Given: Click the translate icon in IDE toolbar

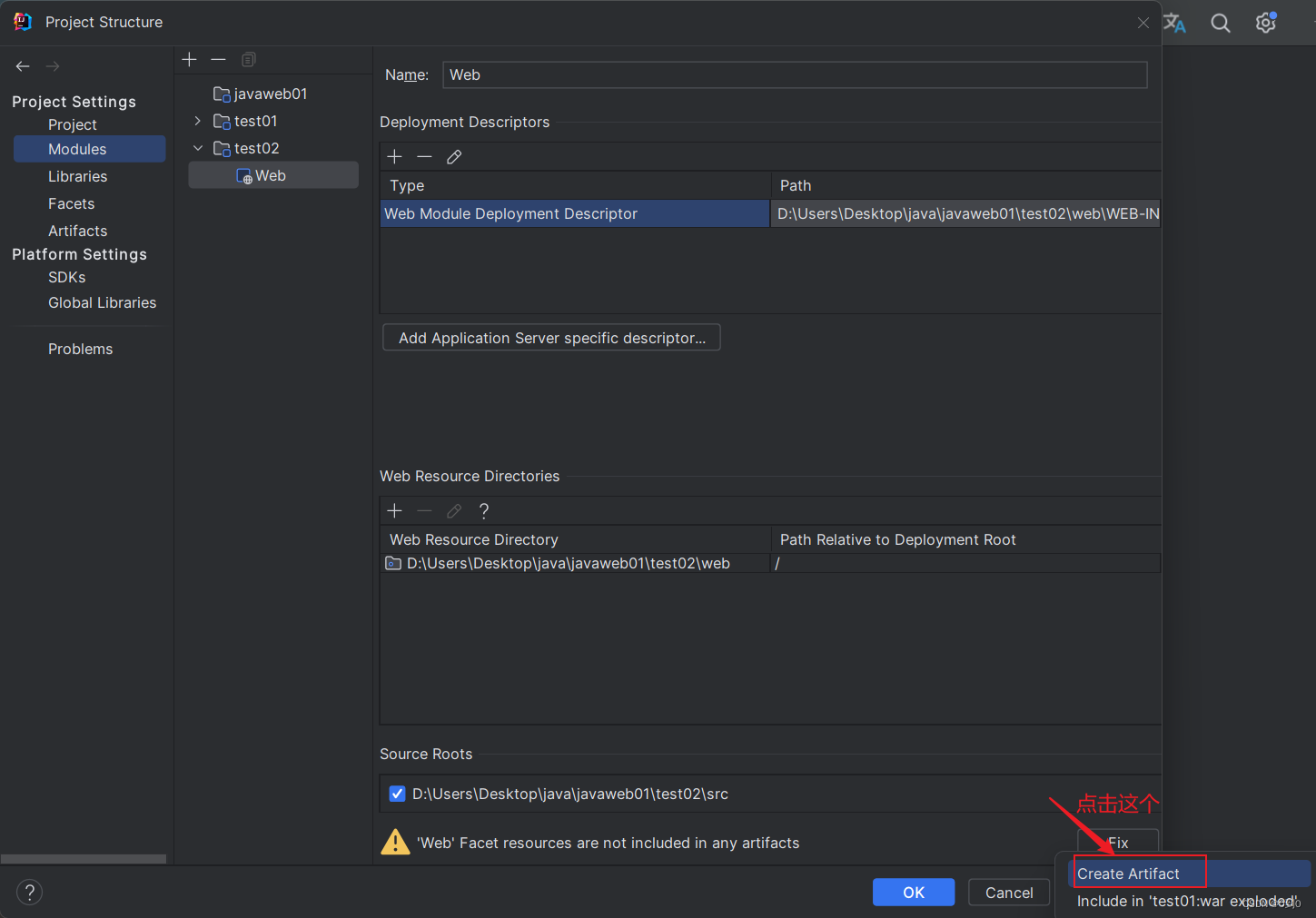Looking at the screenshot, I should [1175, 23].
